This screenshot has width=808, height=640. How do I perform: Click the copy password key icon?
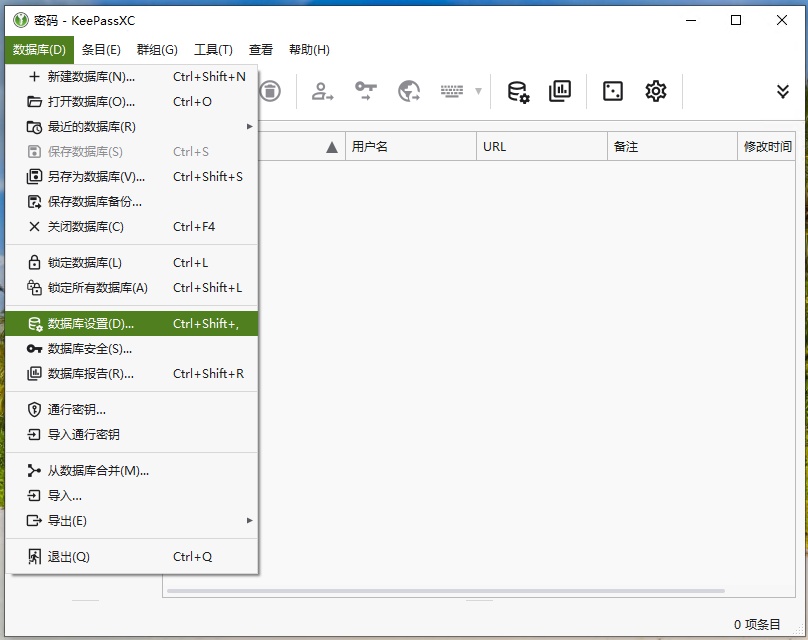coord(365,91)
